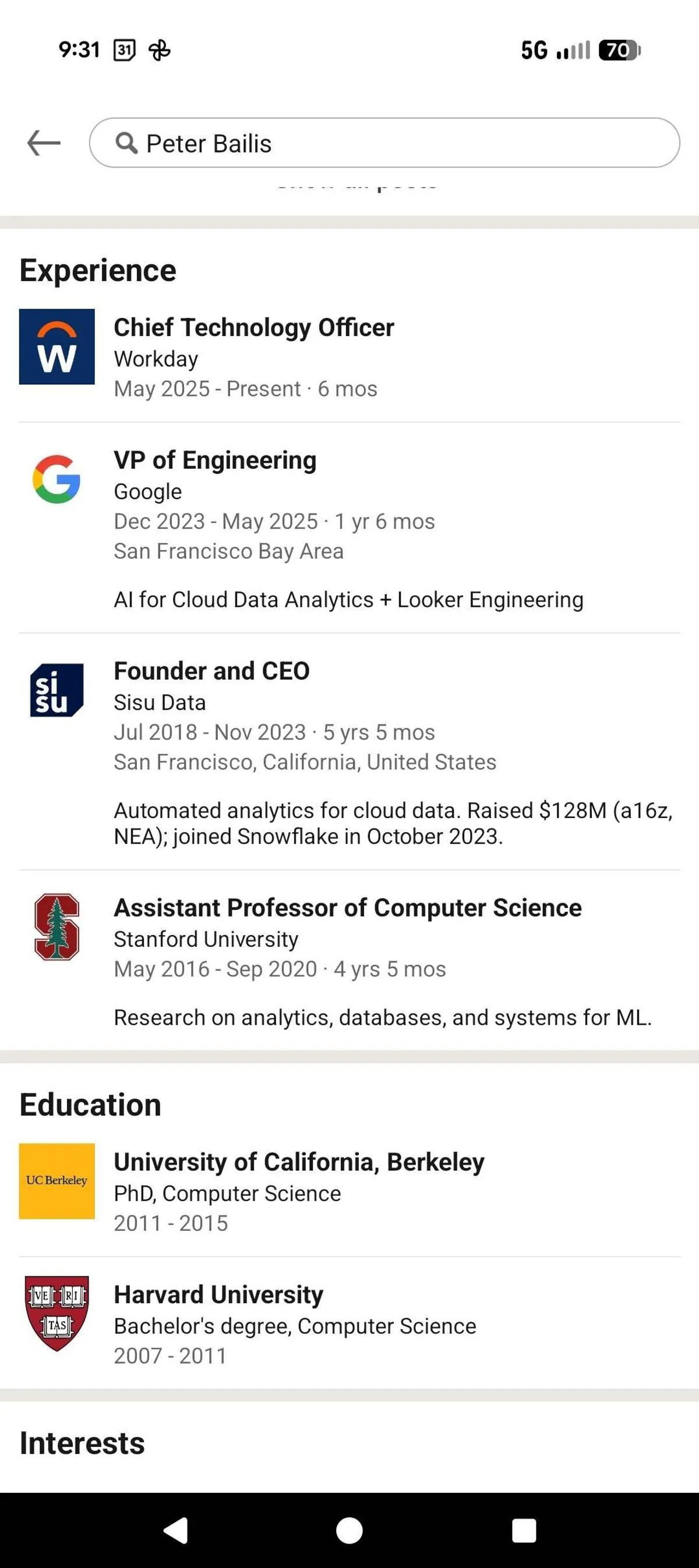Tap the calendar icon in status bar
This screenshot has height=1568, width=699.
pyautogui.click(x=124, y=50)
